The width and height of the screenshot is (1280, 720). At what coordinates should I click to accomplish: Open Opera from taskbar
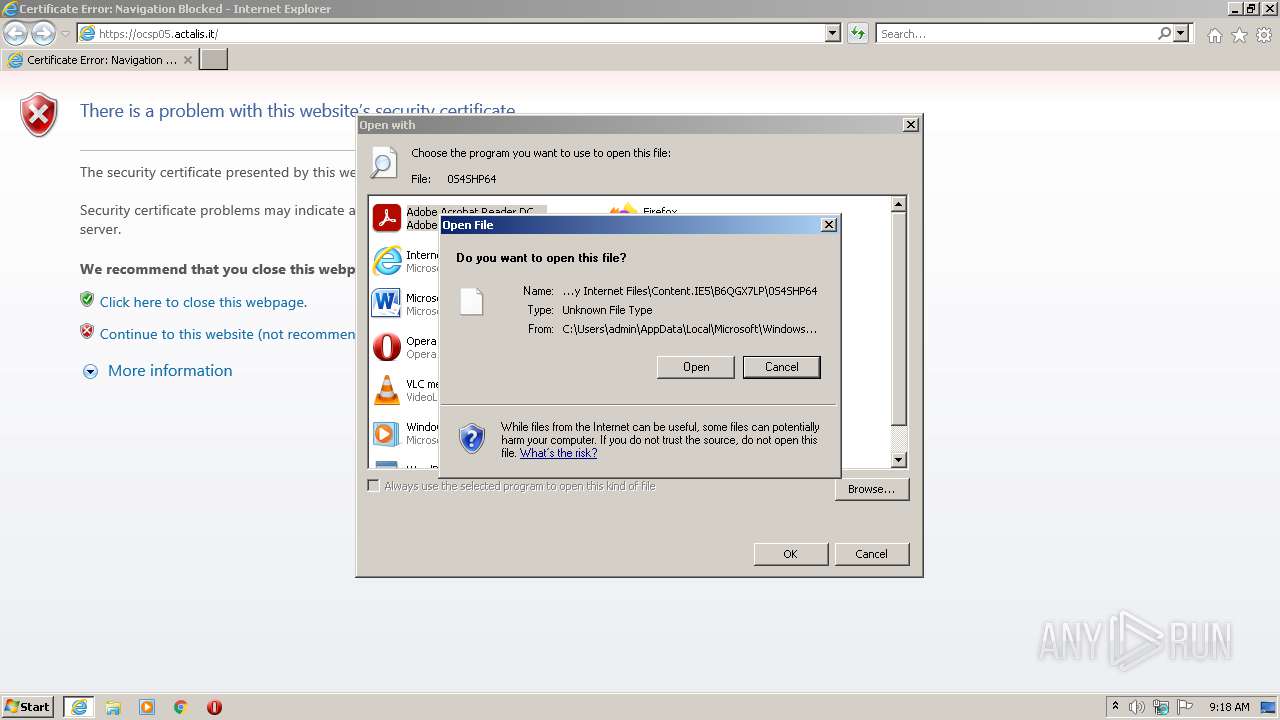[214, 707]
